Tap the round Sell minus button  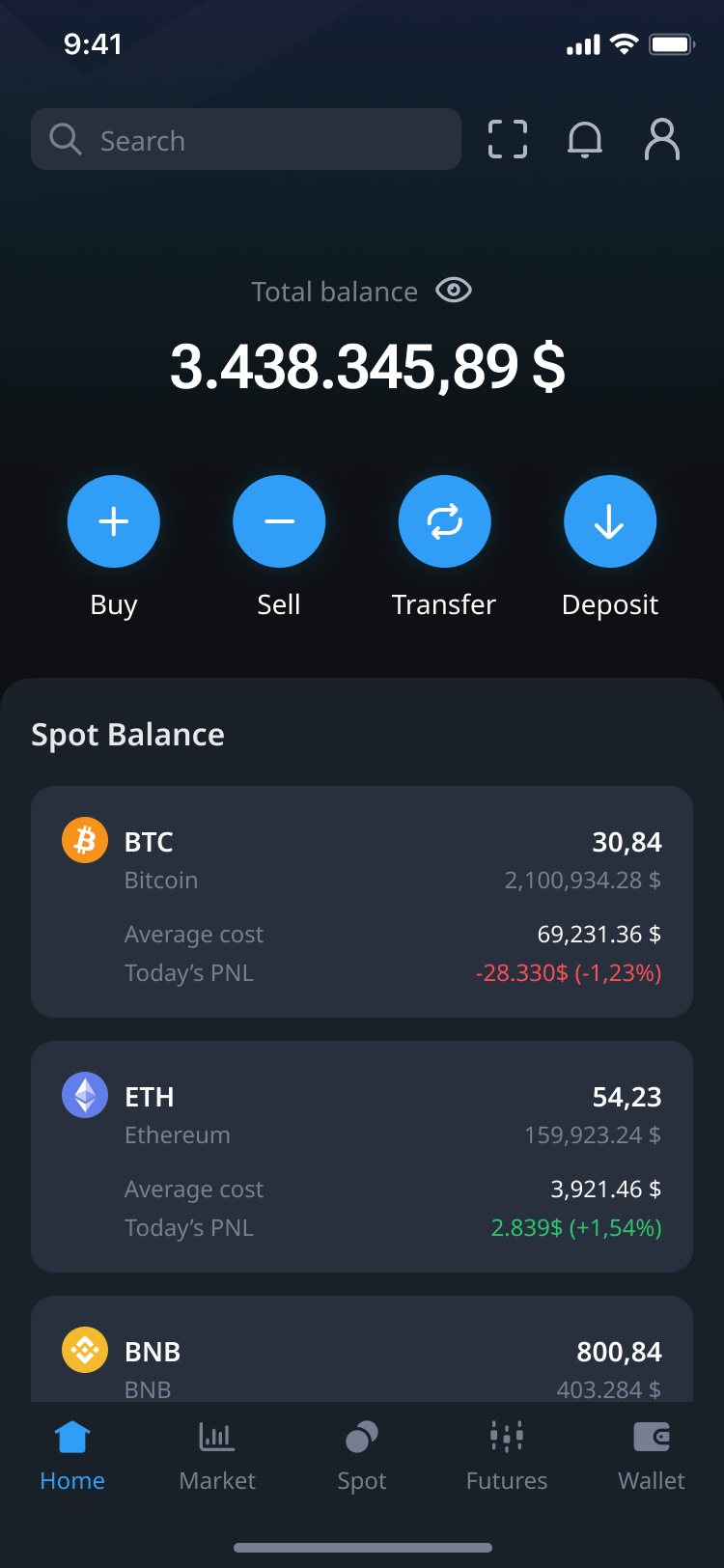coord(279,521)
